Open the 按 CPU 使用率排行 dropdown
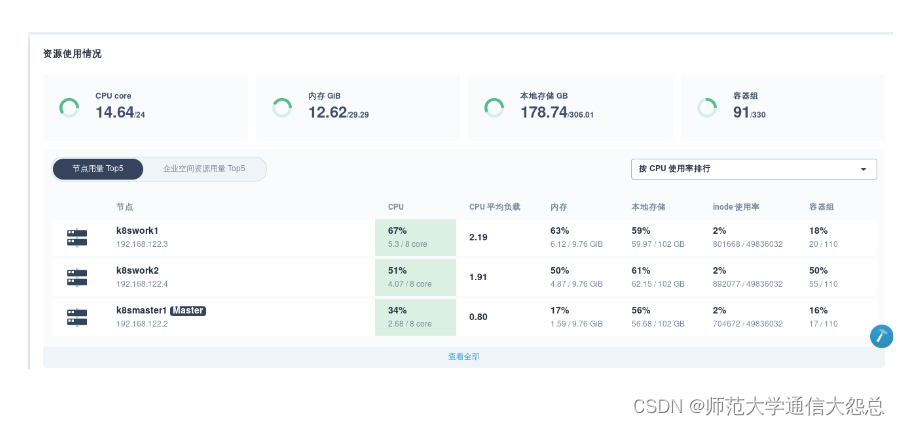The height and width of the screenshot is (425, 900). [x=754, y=169]
